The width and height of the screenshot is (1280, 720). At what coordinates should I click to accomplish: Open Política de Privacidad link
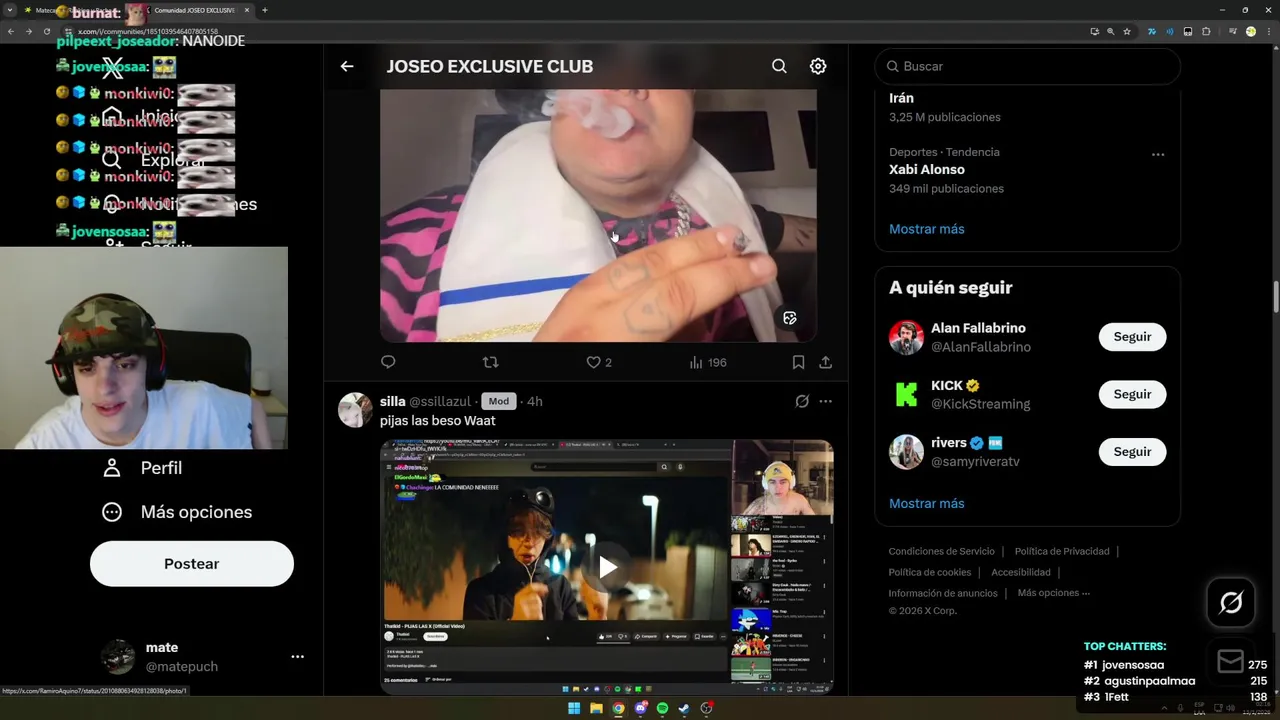(x=1062, y=551)
